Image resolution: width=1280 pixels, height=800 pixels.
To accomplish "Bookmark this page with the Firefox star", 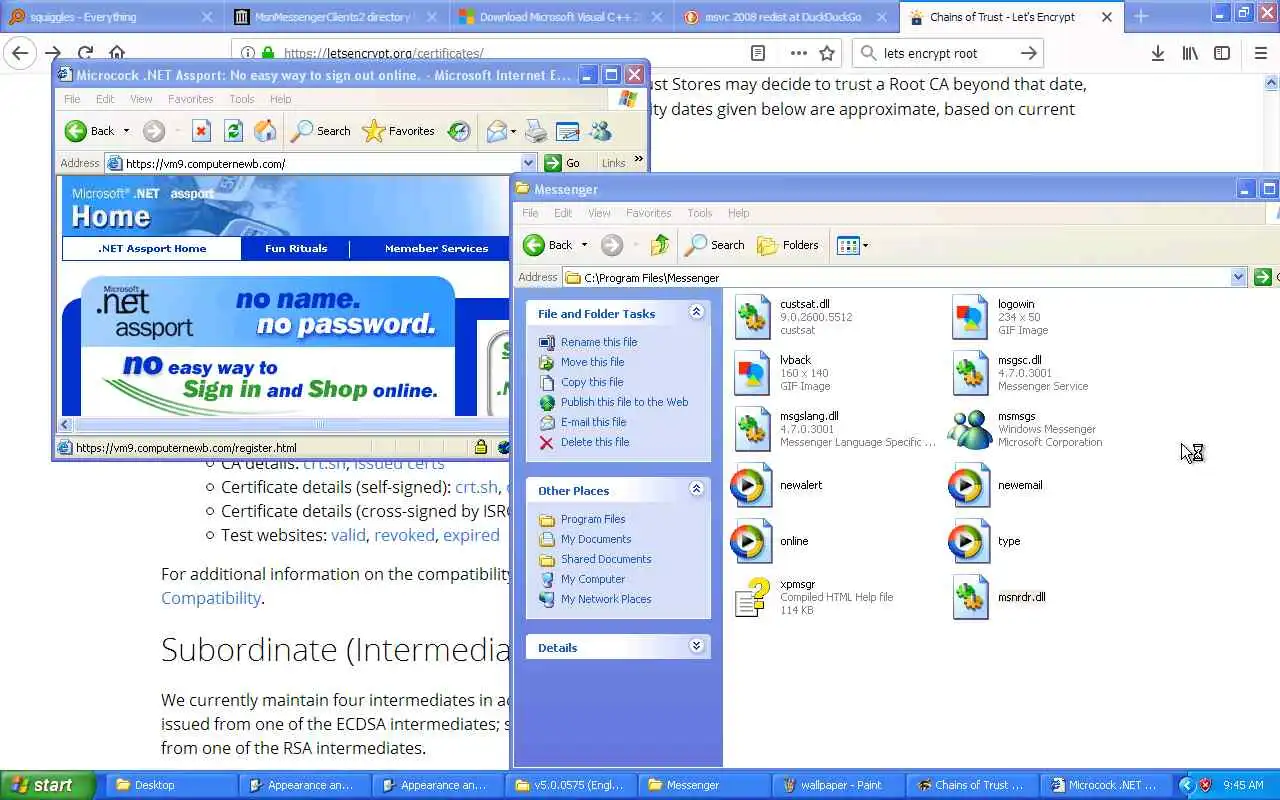I will tap(827, 53).
